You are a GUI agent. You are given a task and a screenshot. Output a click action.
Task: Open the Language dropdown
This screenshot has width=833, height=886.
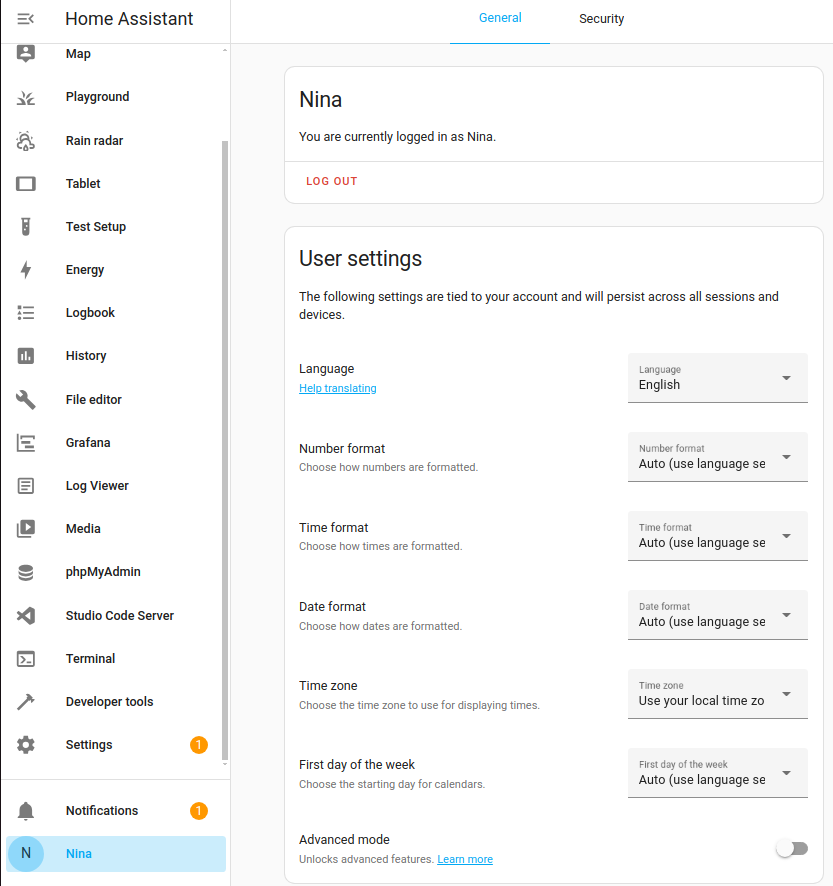717,378
